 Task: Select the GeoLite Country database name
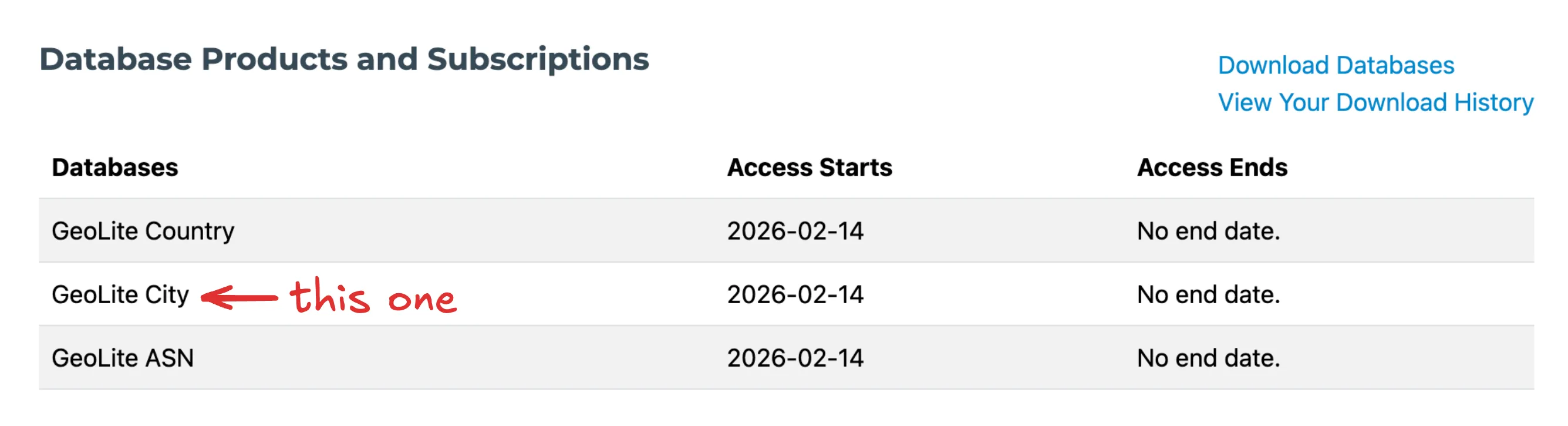click(x=143, y=231)
